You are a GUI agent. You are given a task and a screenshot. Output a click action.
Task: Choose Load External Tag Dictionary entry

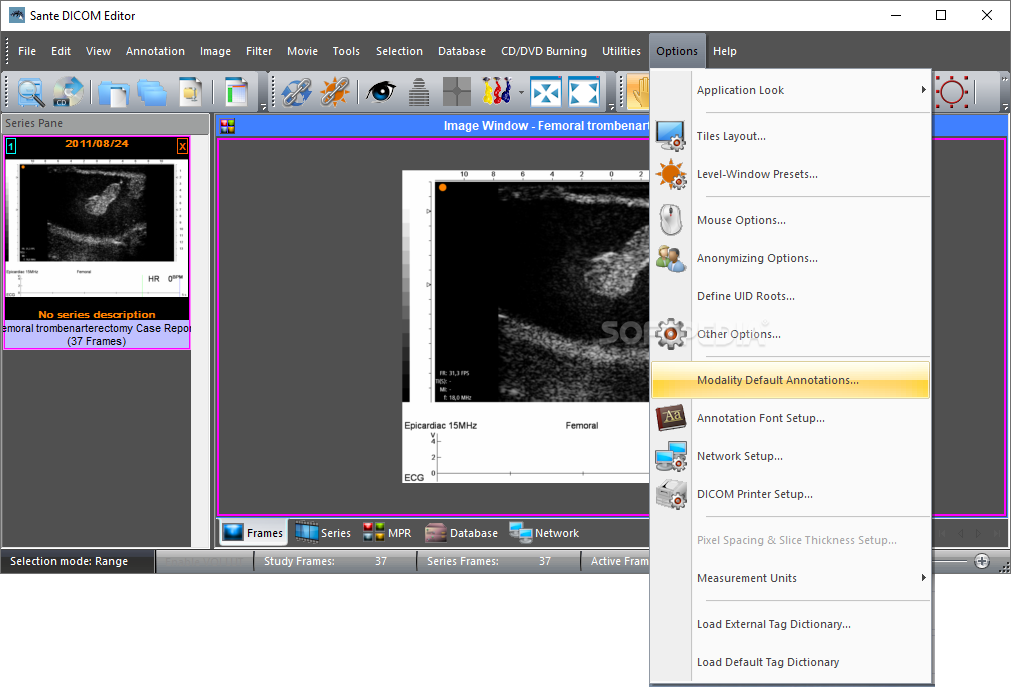(790, 624)
